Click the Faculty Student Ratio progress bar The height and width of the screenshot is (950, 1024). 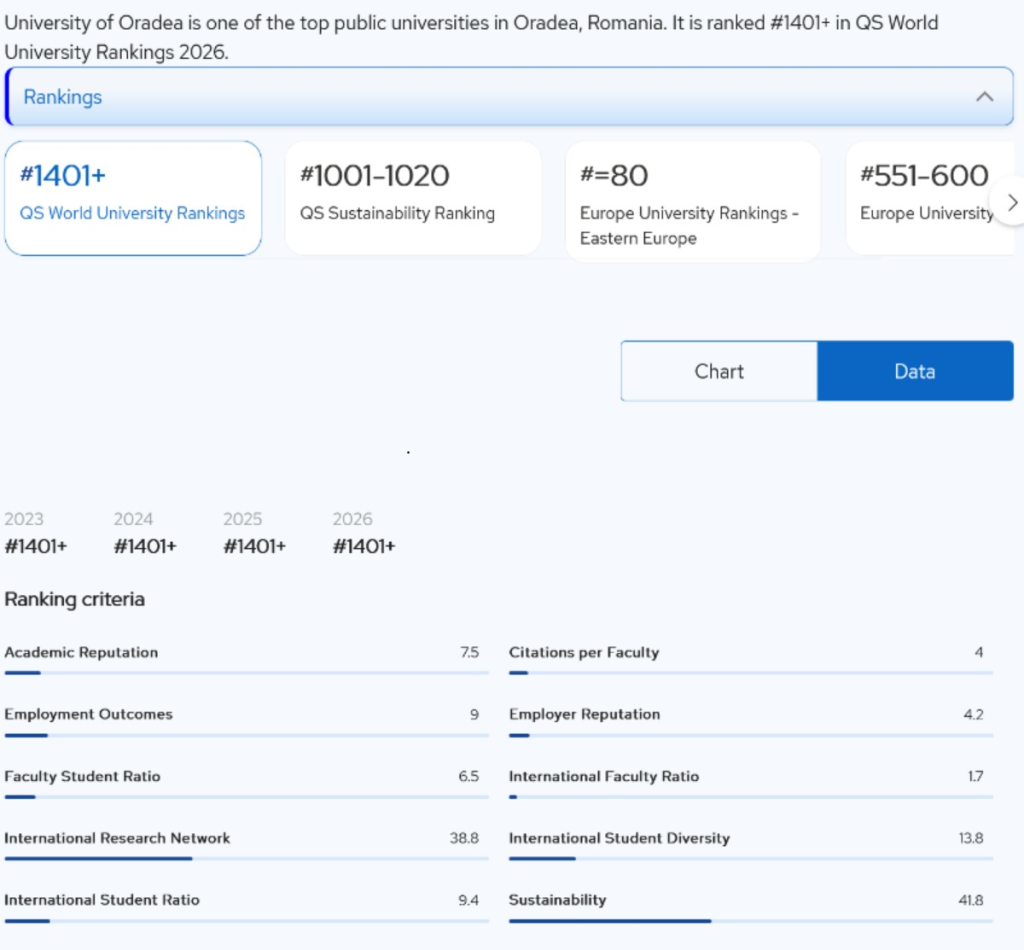[x=247, y=797]
